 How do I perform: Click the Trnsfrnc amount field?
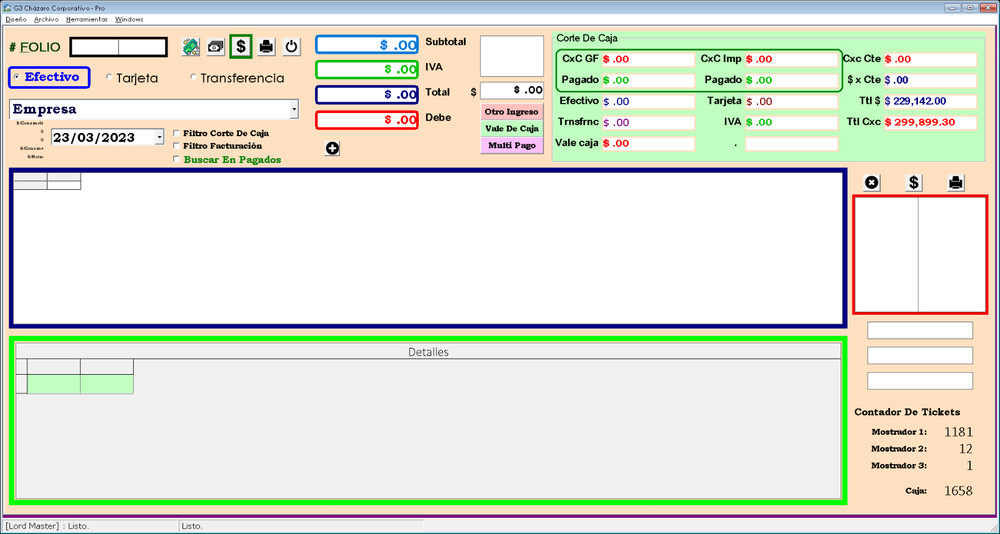(648, 122)
